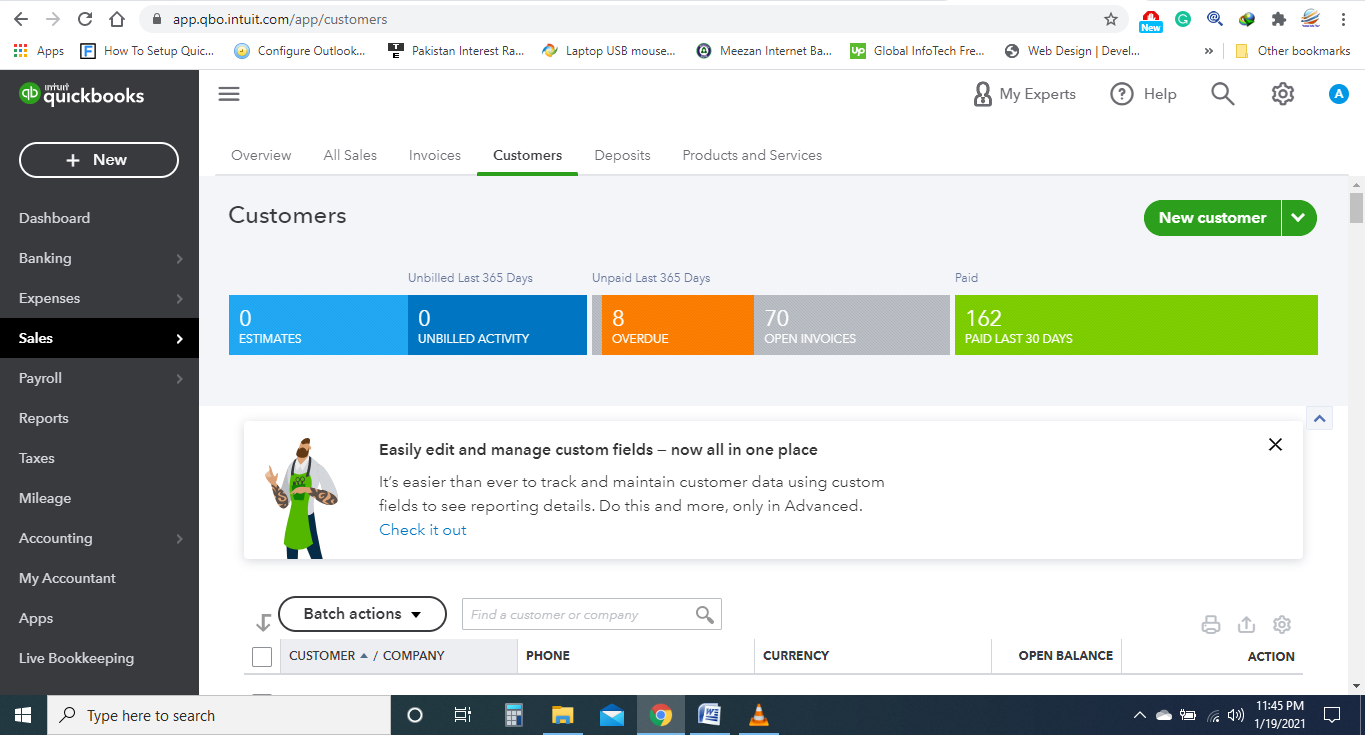Show hidden system tray icons
1365x735 pixels.
pos(1139,715)
